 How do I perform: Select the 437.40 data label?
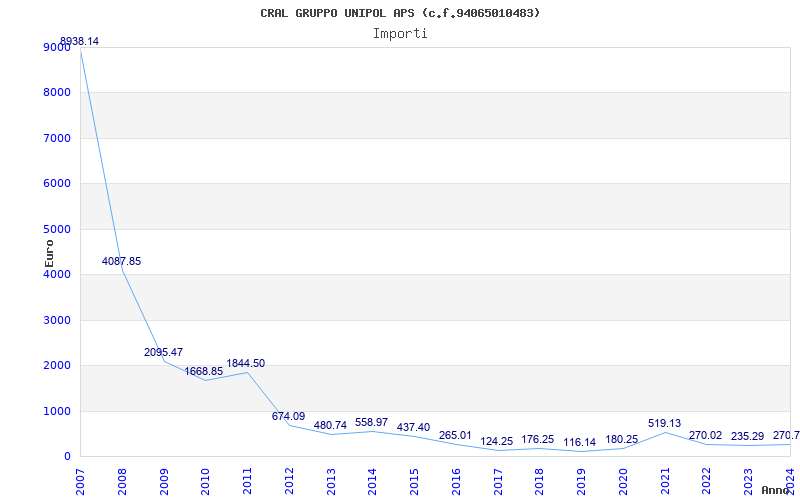[413, 428]
